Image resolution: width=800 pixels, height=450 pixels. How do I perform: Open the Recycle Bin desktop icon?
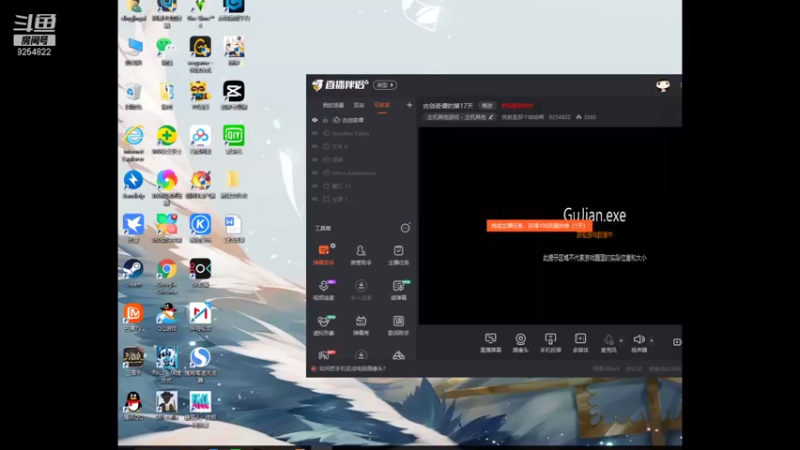coord(133,95)
